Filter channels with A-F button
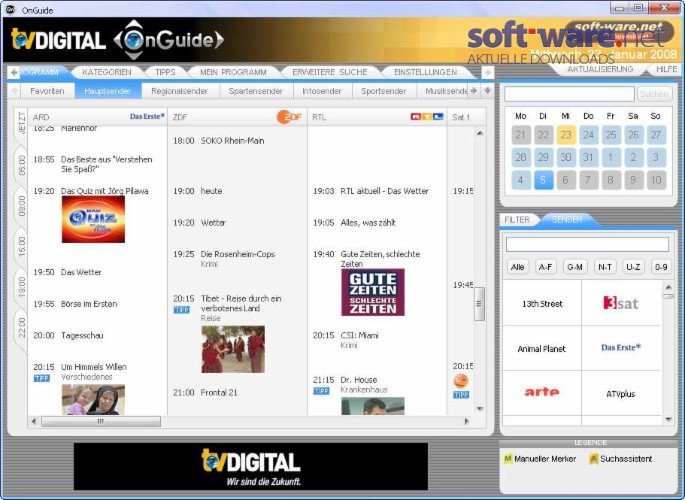 (546, 267)
